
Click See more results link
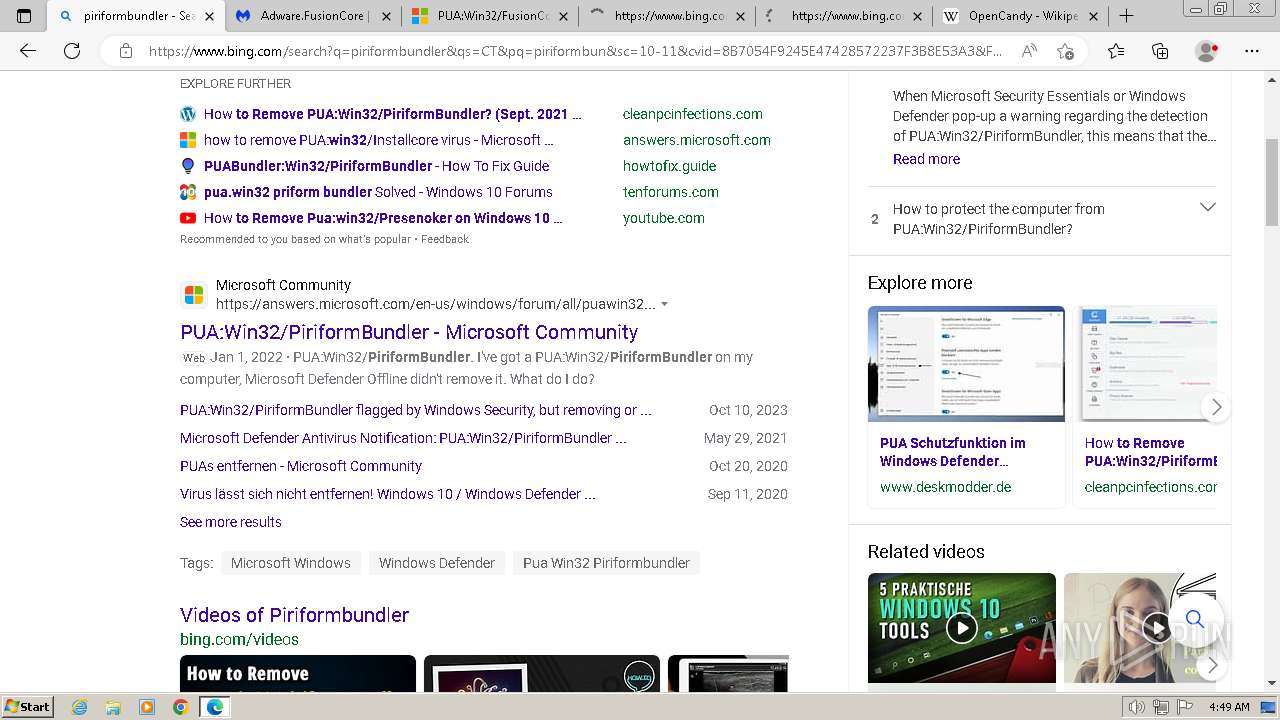coord(231,522)
